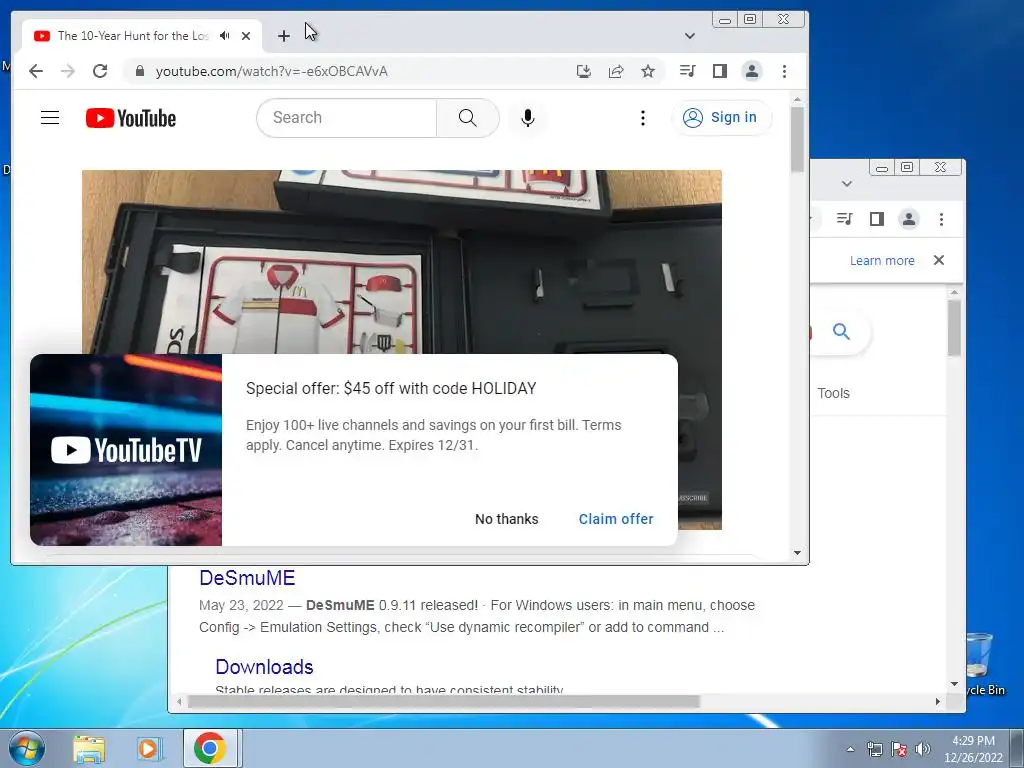
Task: Share this page via address bar icon
Action: click(x=616, y=71)
